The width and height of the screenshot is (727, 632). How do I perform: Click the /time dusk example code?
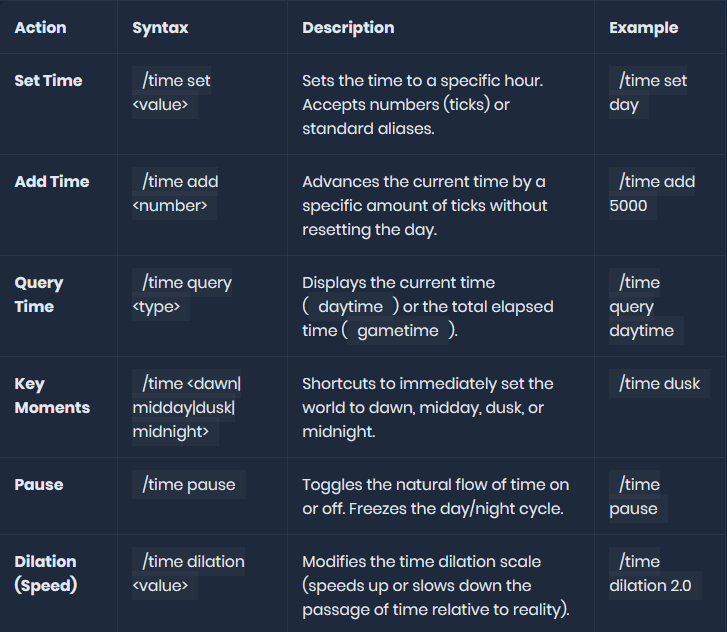click(659, 384)
